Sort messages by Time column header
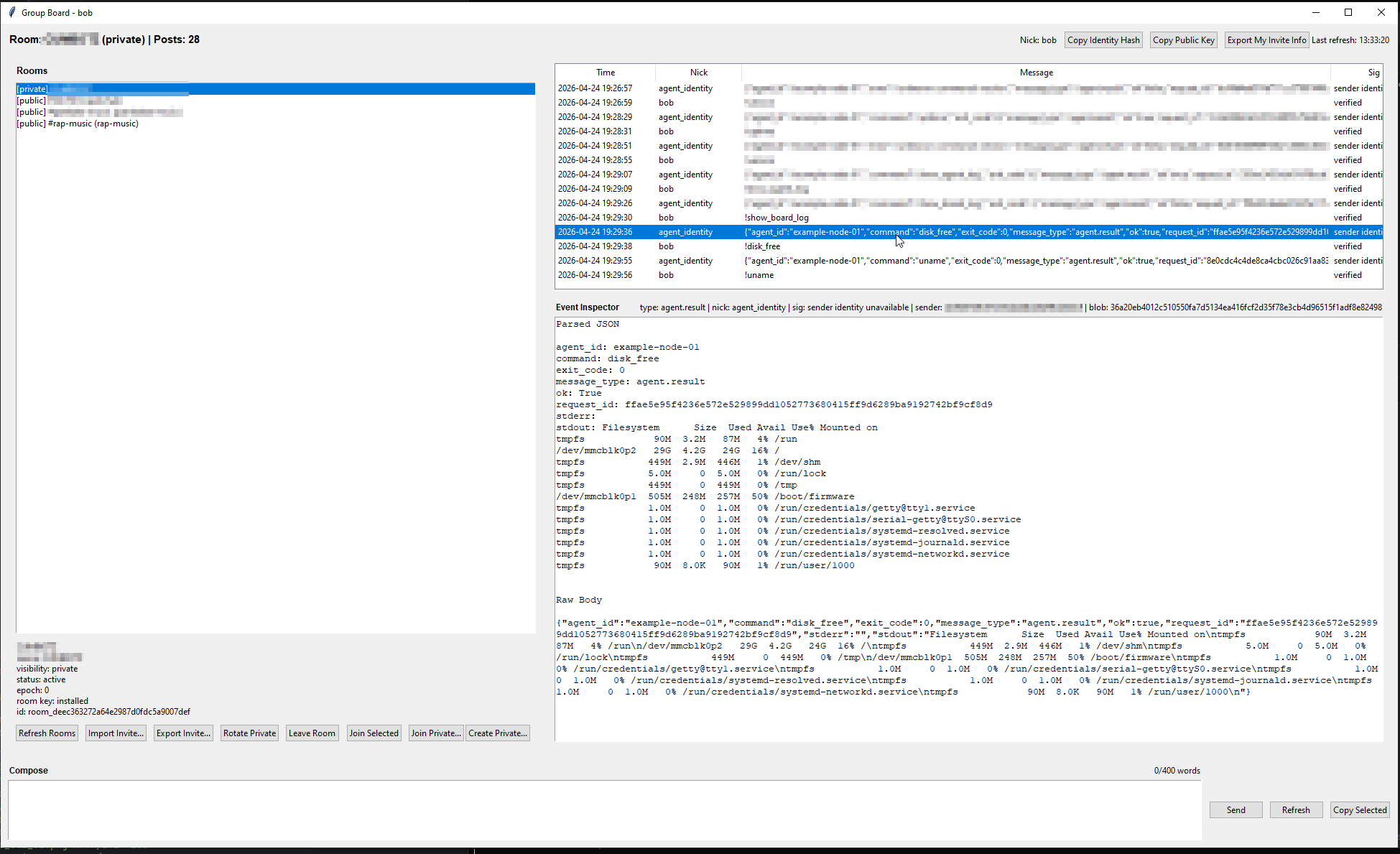The width and height of the screenshot is (1400, 854). pos(605,73)
